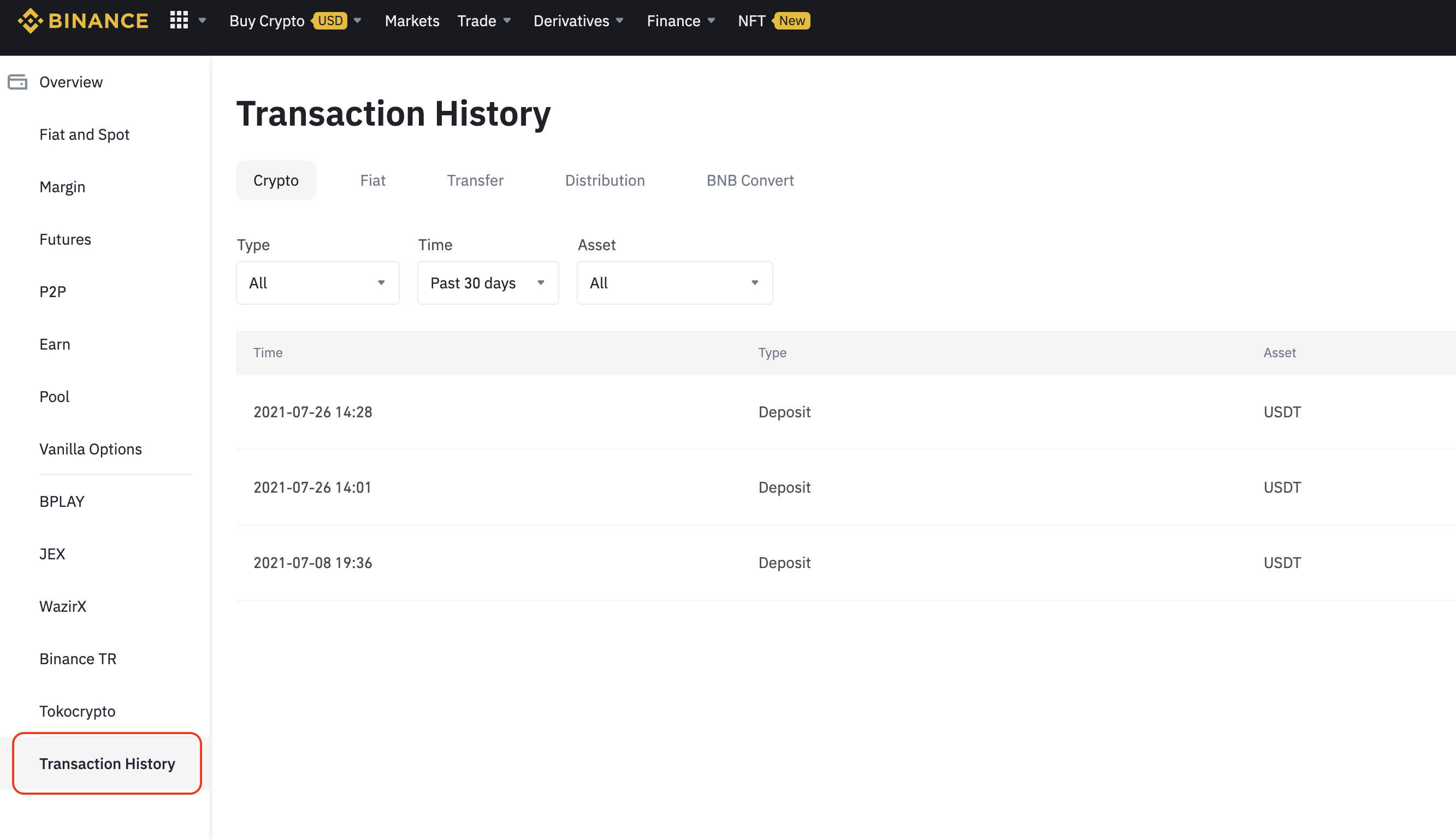The width and height of the screenshot is (1456, 839).
Task: Open the apps grid menu
Action: (x=179, y=20)
